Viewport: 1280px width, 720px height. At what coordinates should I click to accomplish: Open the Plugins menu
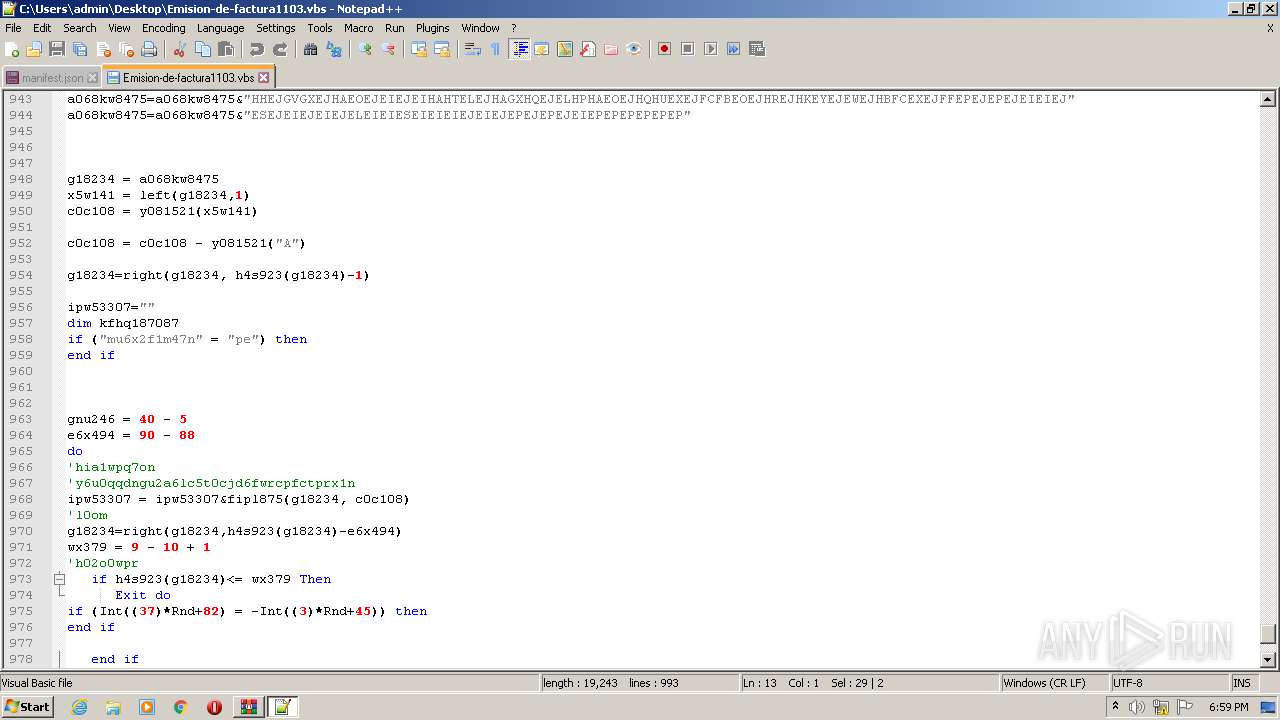pos(432,28)
